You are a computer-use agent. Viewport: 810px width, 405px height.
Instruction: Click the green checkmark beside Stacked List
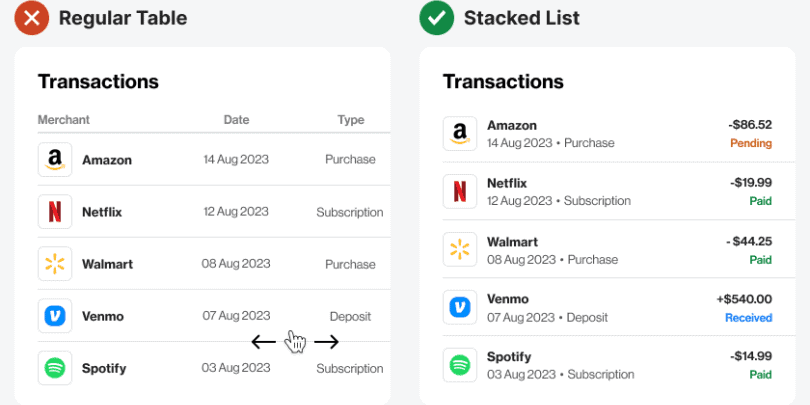[x=436, y=17]
